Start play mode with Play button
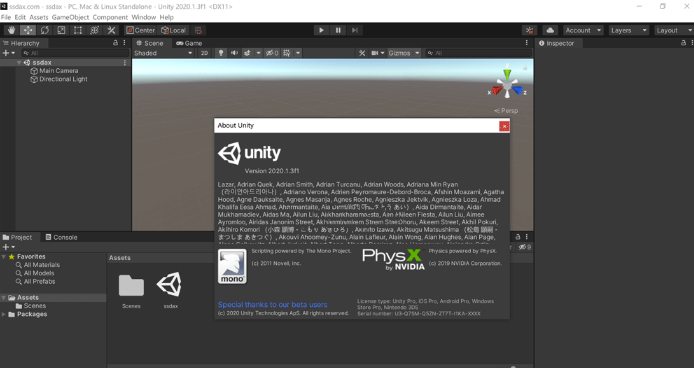This screenshot has height=368, width=694. [321, 30]
